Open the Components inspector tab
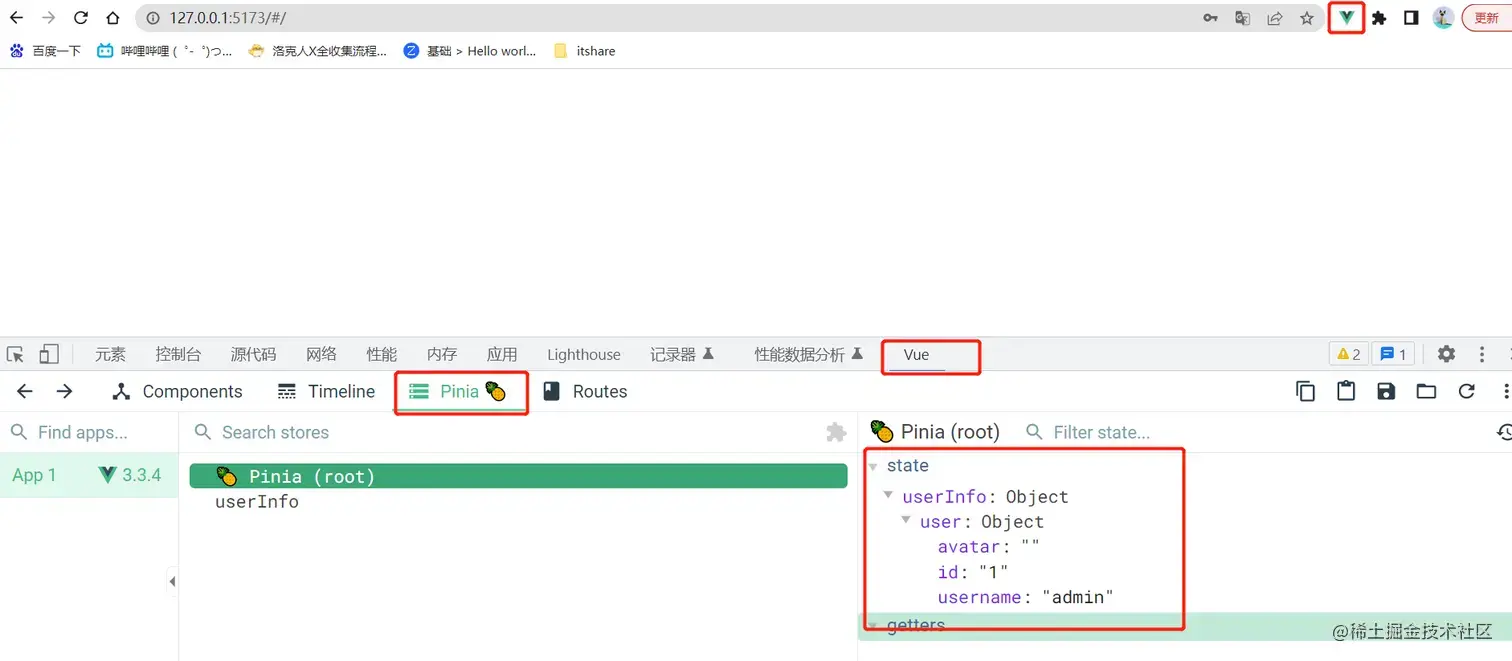This screenshot has width=1512, height=661. [177, 391]
